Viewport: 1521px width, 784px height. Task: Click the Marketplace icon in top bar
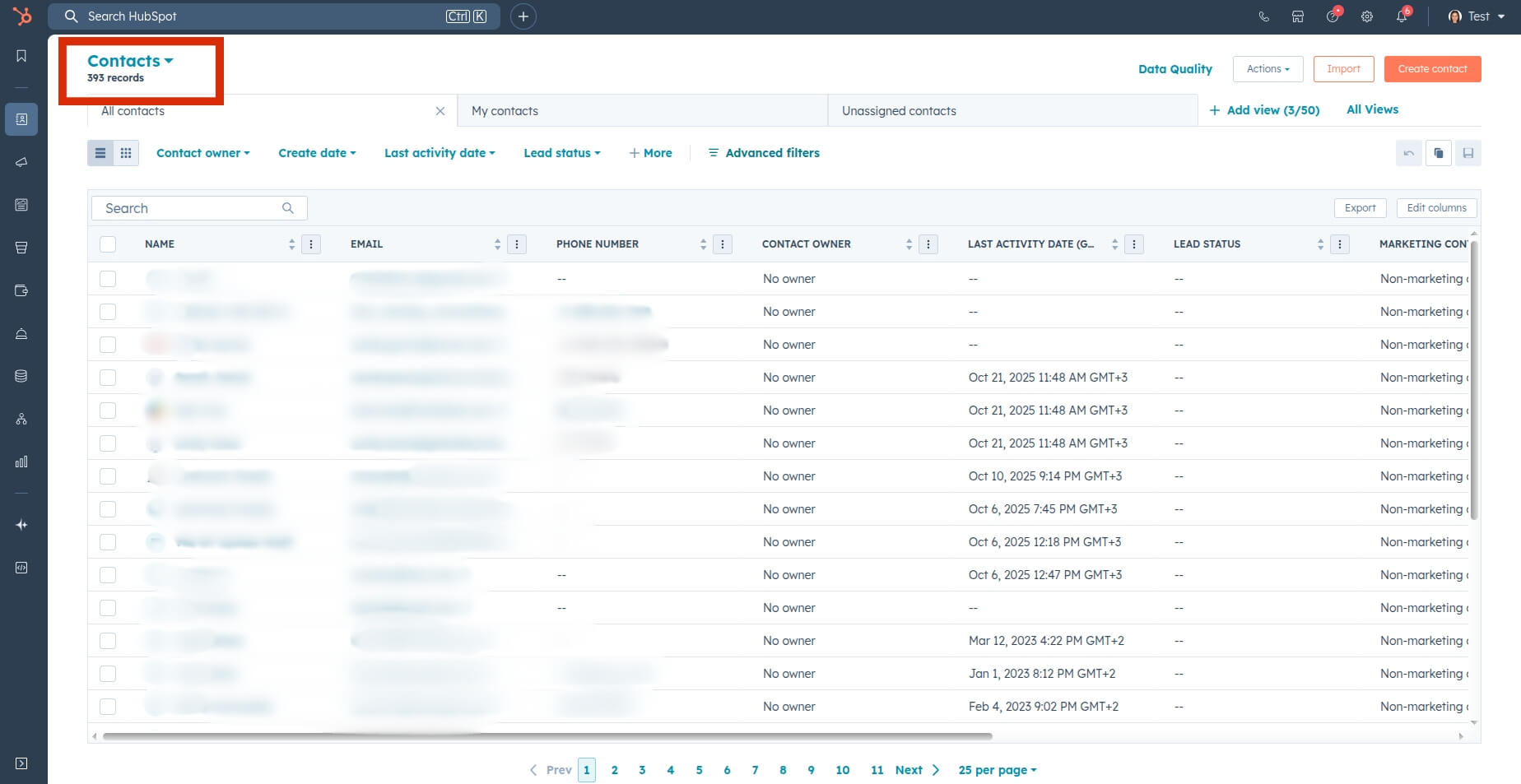point(1298,16)
